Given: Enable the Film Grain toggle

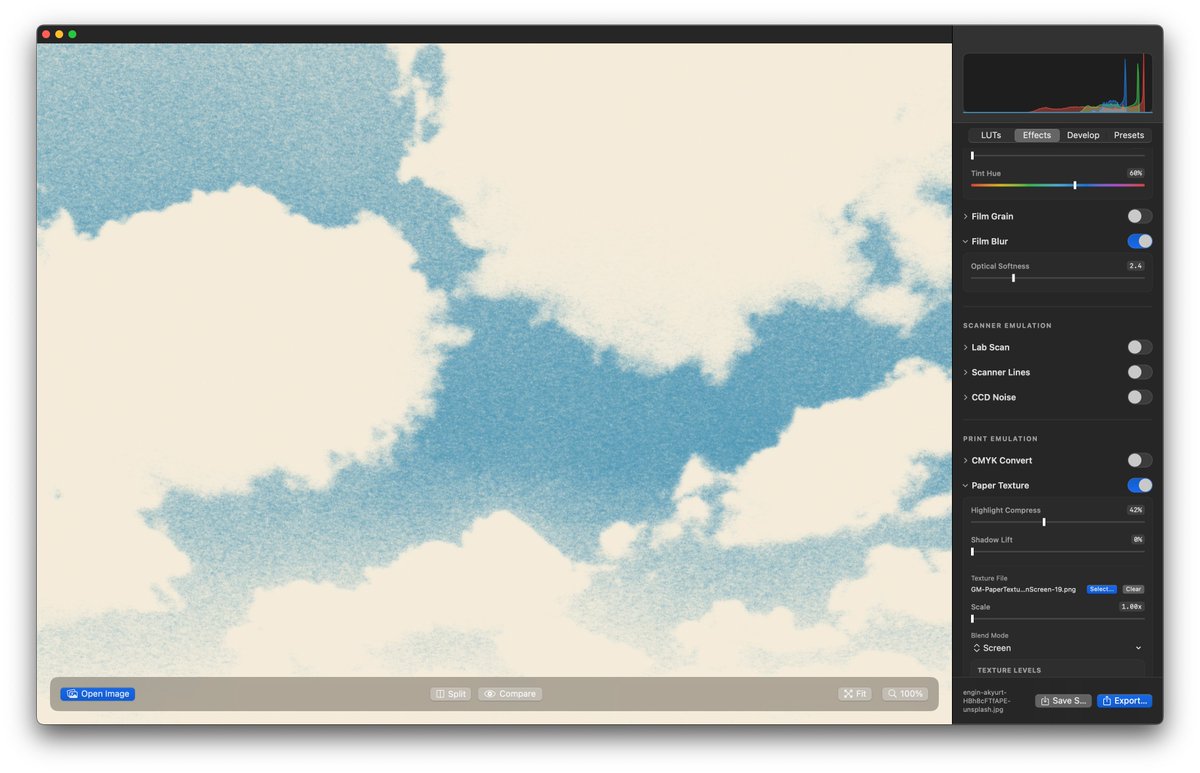Looking at the screenshot, I should tap(1139, 216).
